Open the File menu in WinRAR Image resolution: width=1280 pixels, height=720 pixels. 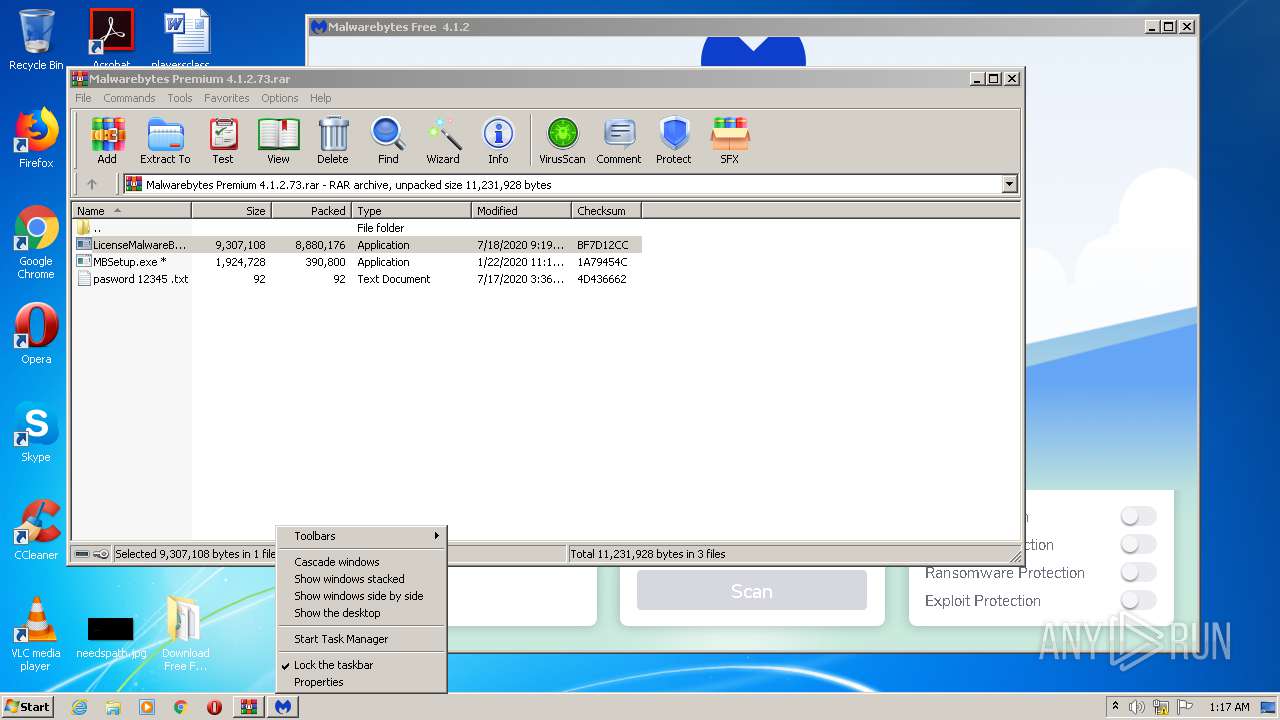tap(83, 98)
